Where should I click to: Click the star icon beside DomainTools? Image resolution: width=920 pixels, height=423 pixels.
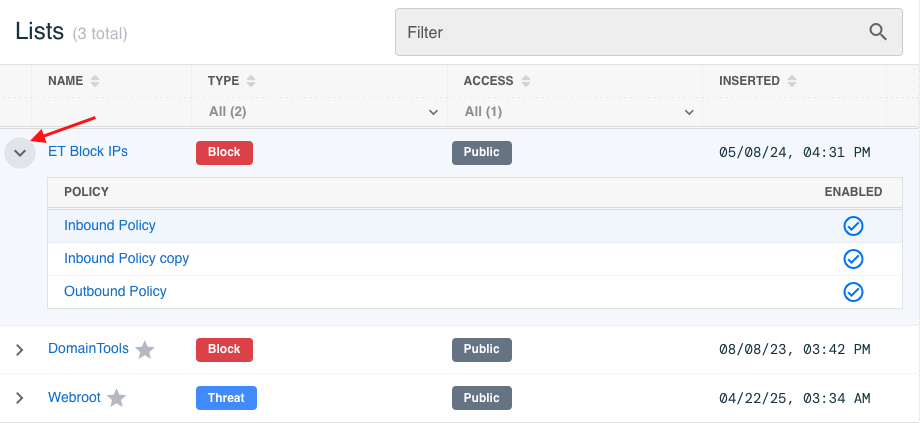[x=145, y=350]
